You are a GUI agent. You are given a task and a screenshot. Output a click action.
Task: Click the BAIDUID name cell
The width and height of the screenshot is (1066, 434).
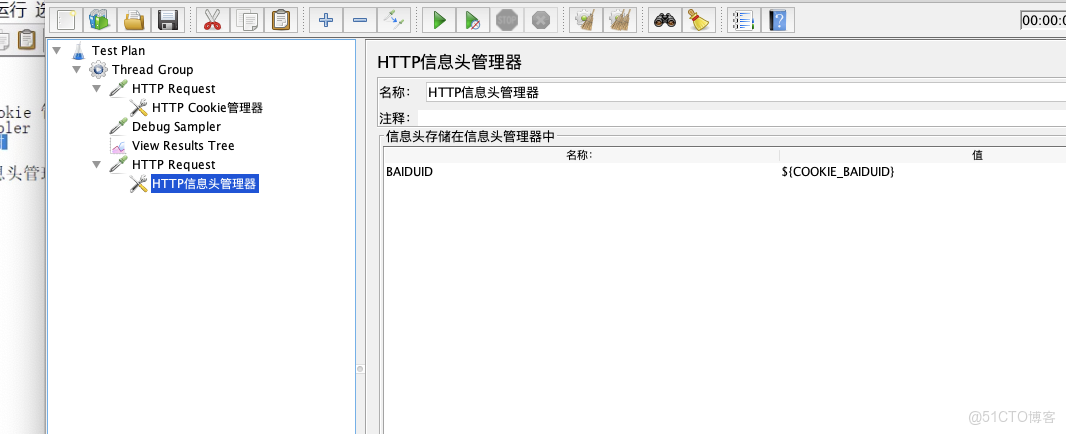(581, 172)
